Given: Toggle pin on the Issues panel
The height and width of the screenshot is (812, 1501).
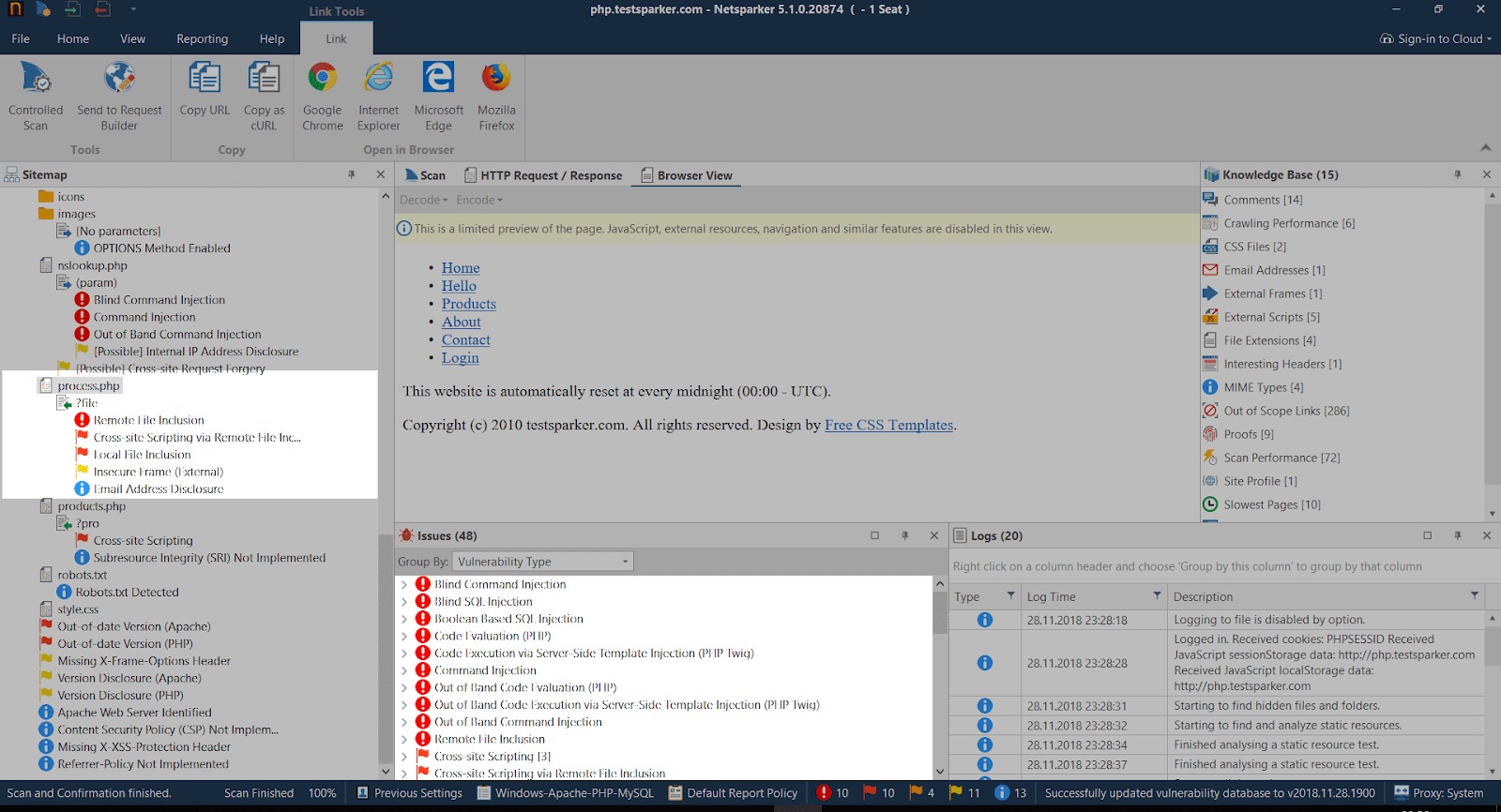Looking at the screenshot, I should click(x=904, y=535).
